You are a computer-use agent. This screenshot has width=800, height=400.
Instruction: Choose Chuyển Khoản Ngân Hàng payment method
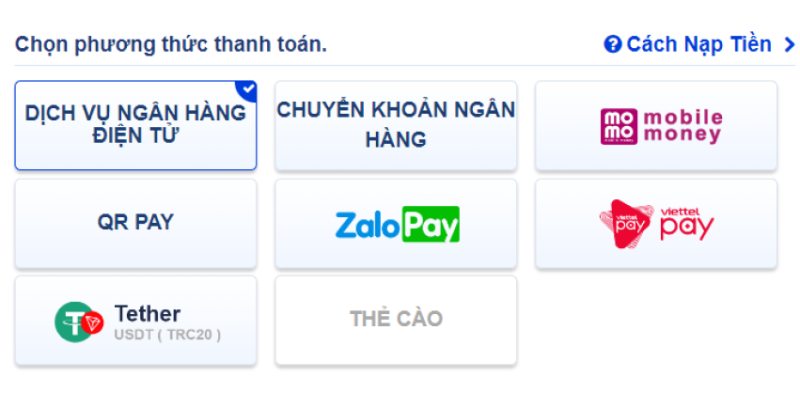click(396, 125)
